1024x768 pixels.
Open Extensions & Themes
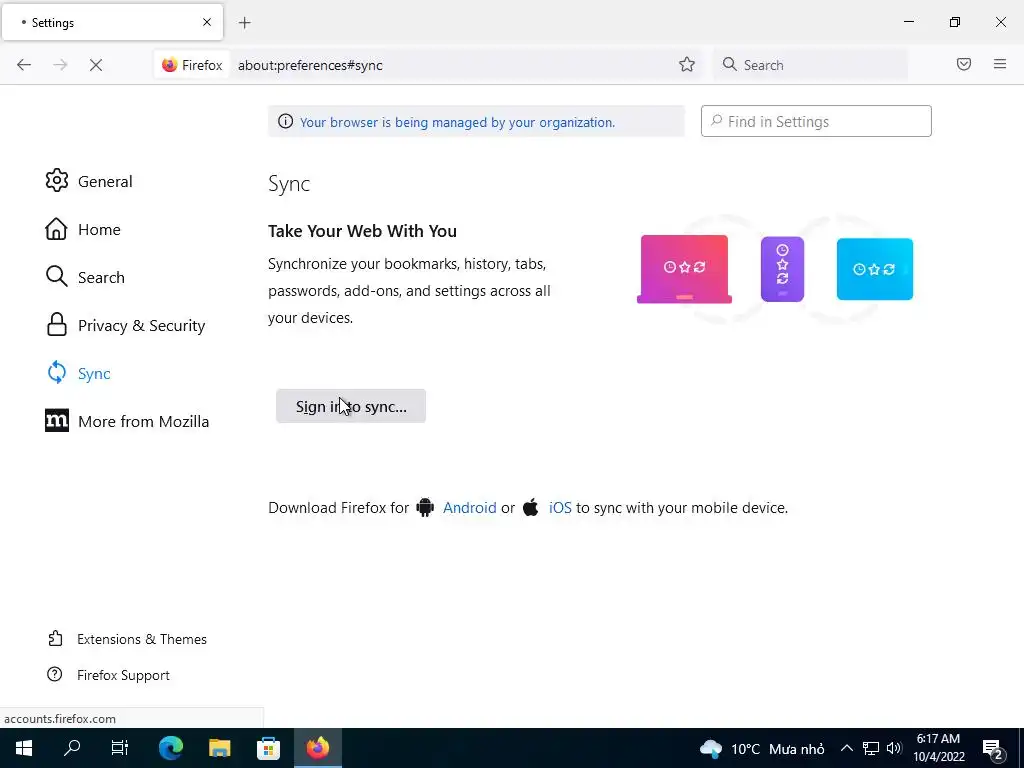tap(127, 639)
